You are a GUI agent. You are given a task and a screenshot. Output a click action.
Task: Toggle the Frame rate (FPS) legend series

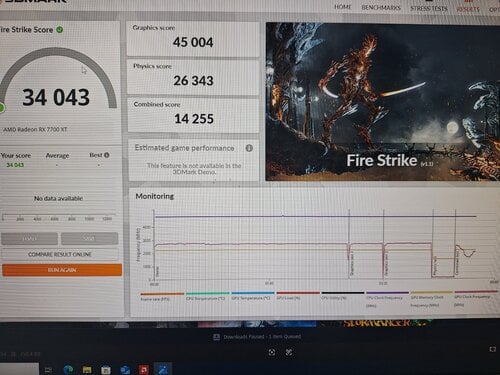(162, 296)
